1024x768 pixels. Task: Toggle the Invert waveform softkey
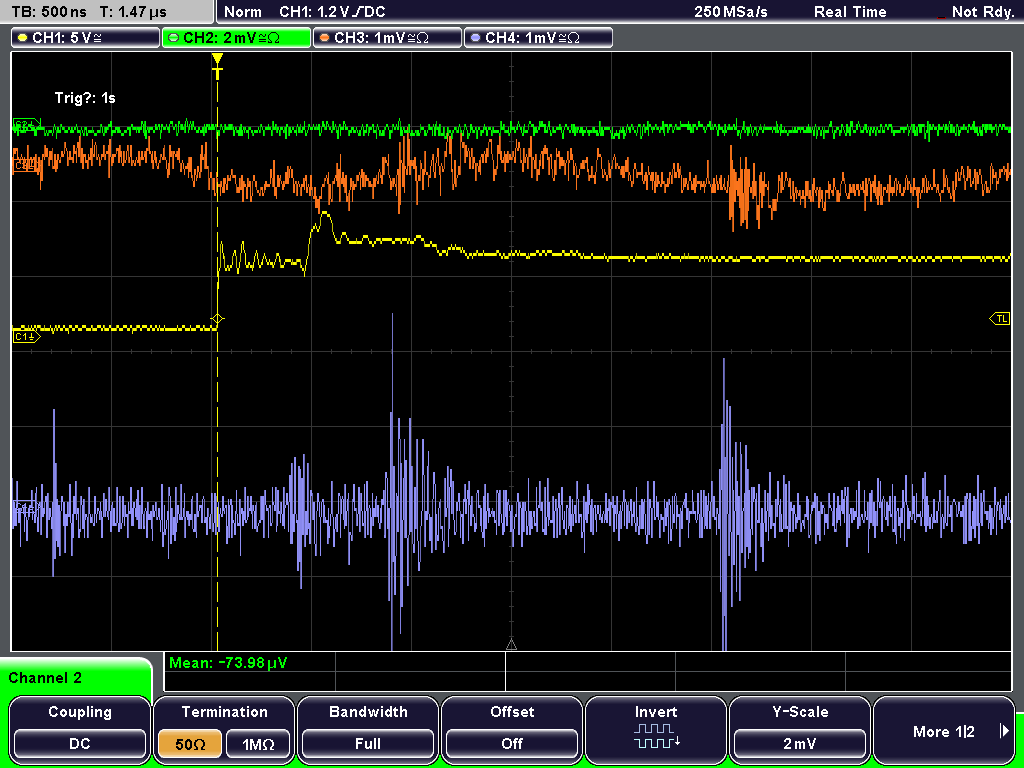tap(656, 729)
